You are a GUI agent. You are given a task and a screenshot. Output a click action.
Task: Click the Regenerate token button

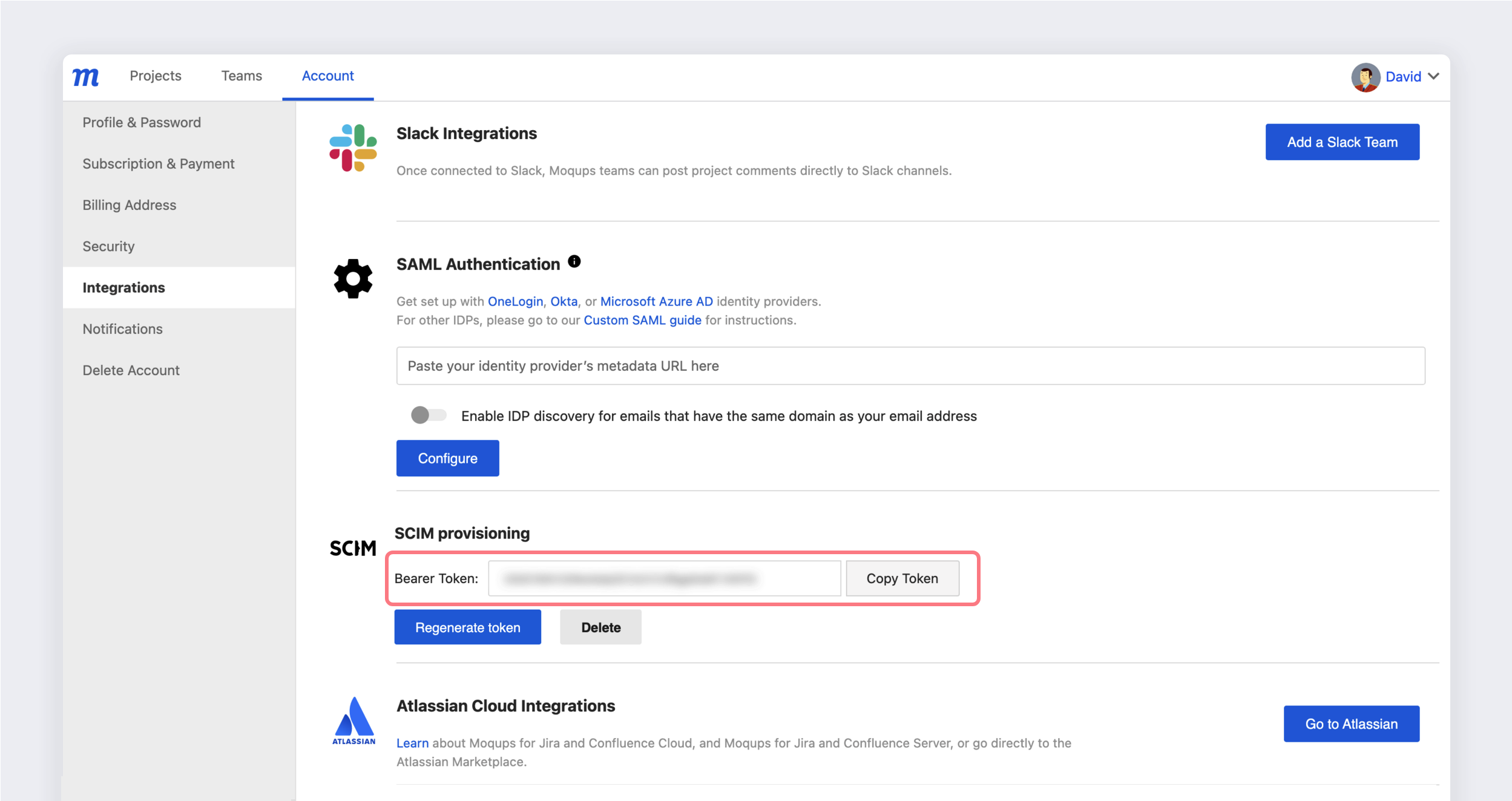pyautogui.click(x=467, y=627)
